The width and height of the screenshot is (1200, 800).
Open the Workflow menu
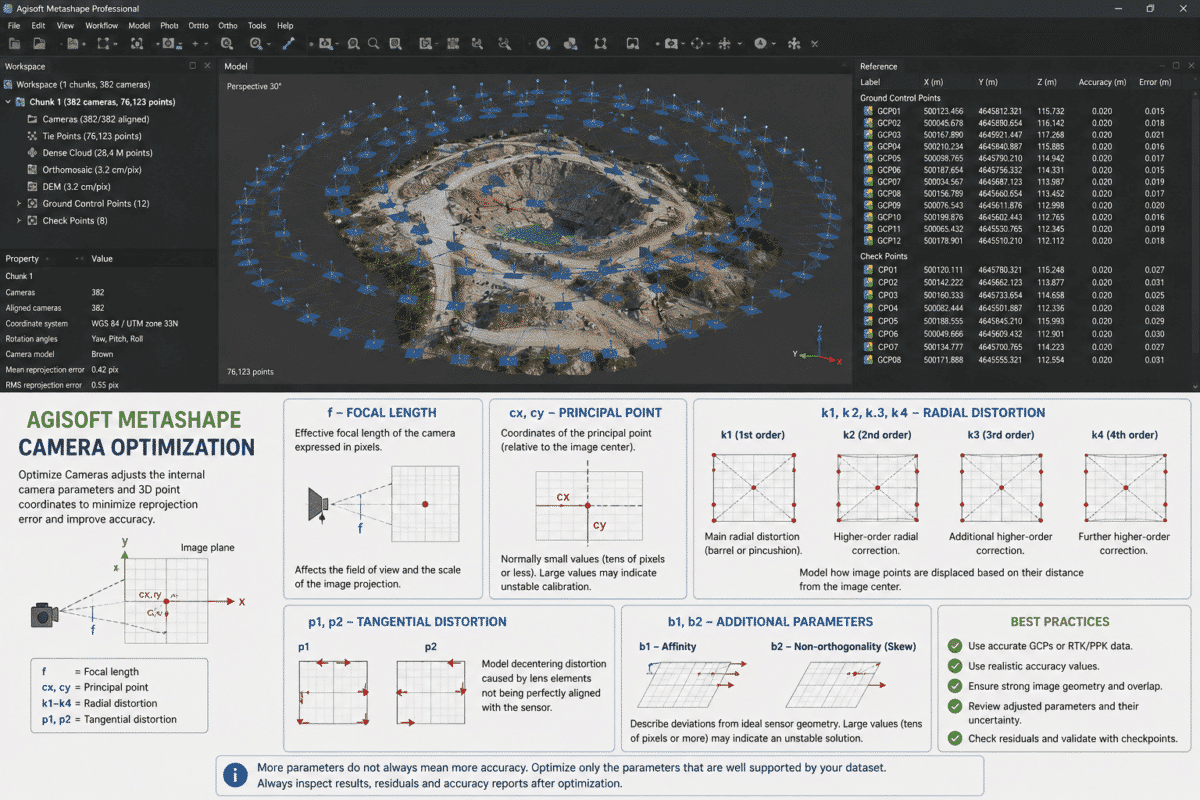tap(101, 25)
